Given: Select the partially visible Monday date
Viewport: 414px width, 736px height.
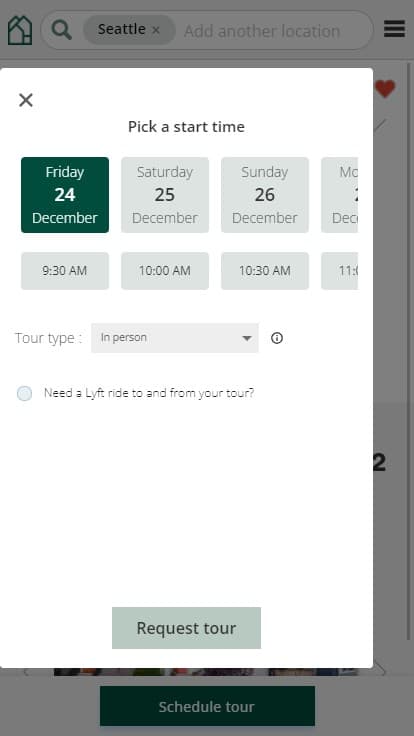Looking at the screenshot, I should click(339, 195).
